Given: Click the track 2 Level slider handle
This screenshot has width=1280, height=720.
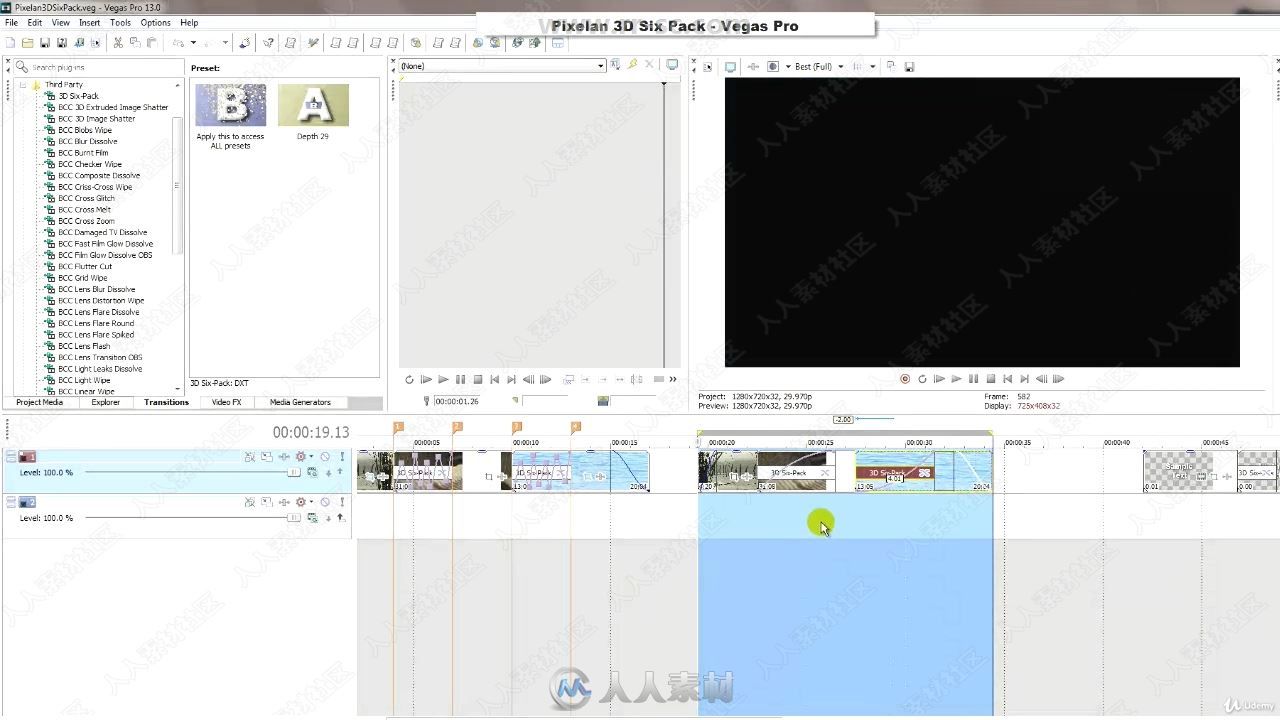Looking at the screenshot, I should [294, 518].
